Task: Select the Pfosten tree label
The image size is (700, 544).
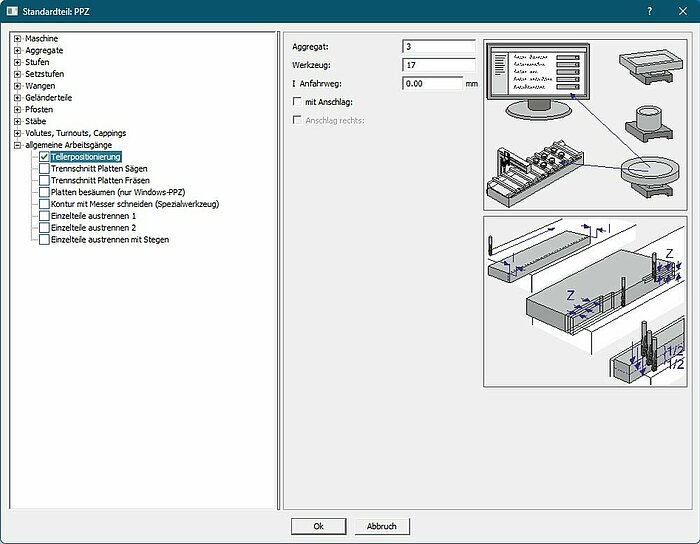Action: 39,110
